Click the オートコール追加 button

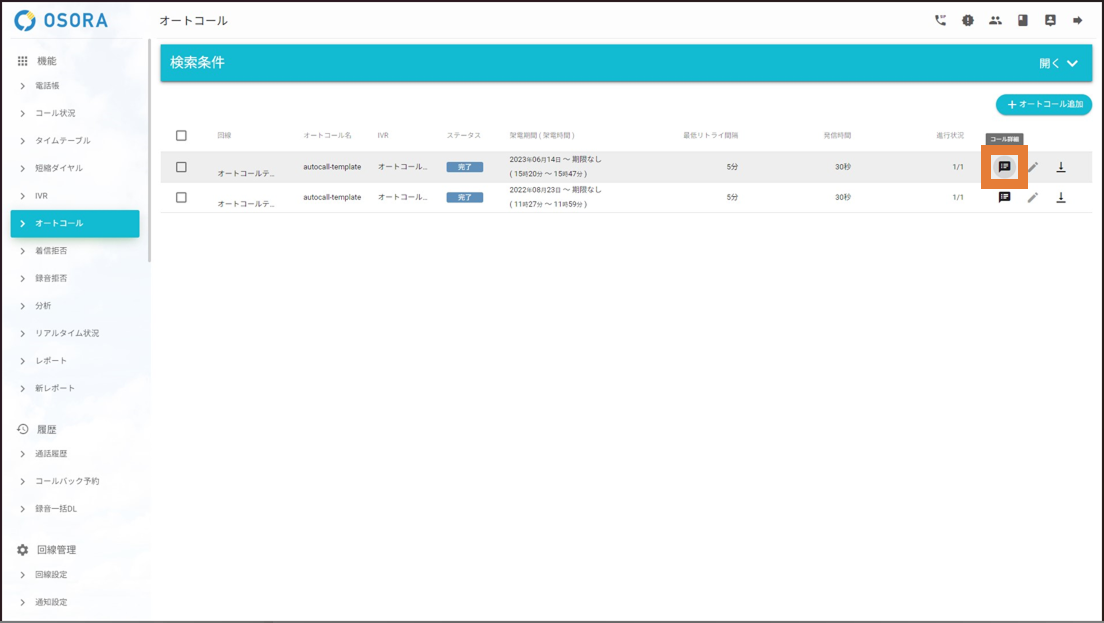(1043, 104)
